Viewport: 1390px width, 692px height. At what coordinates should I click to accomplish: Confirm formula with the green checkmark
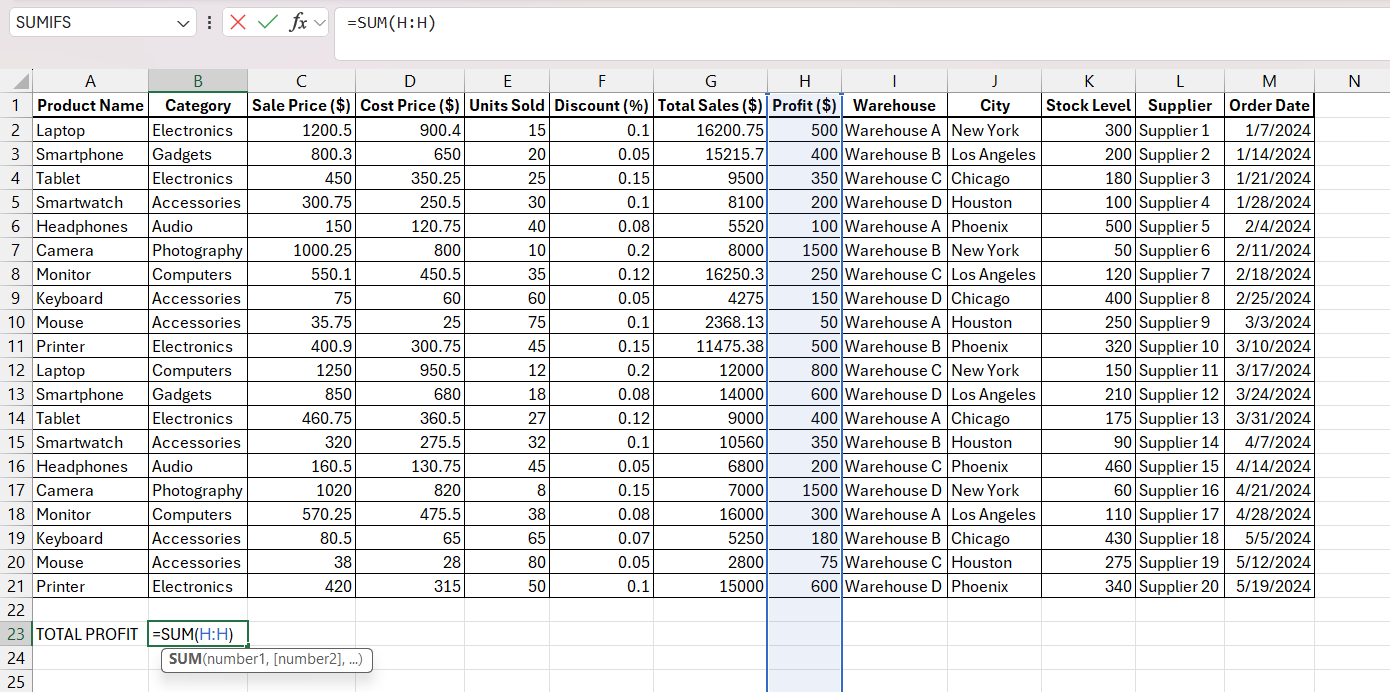tap(267, 22)
